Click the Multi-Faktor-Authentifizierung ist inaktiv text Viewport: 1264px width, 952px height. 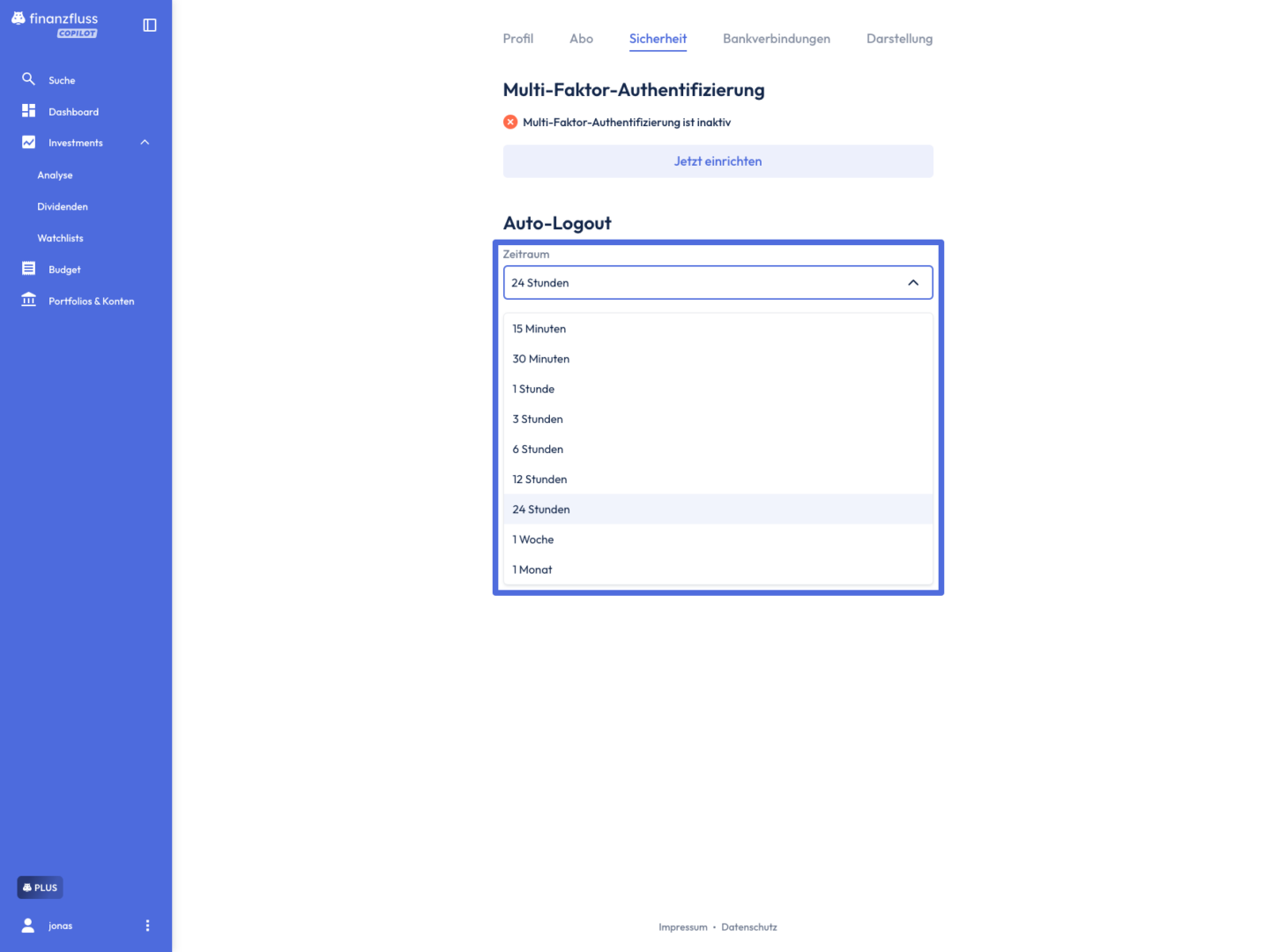627,123
